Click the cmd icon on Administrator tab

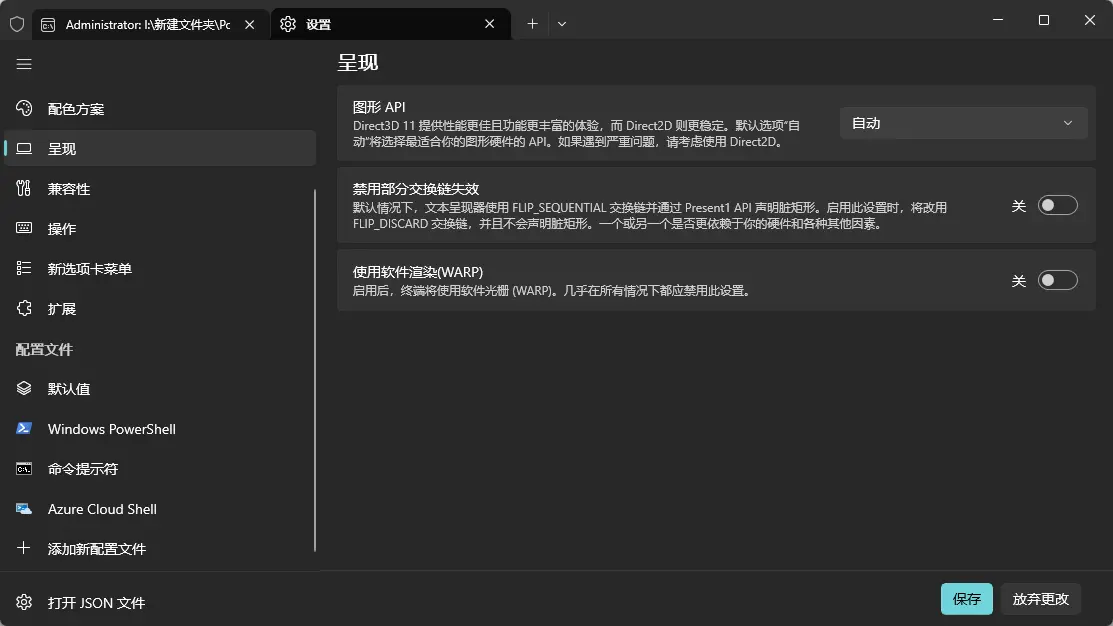48,25
